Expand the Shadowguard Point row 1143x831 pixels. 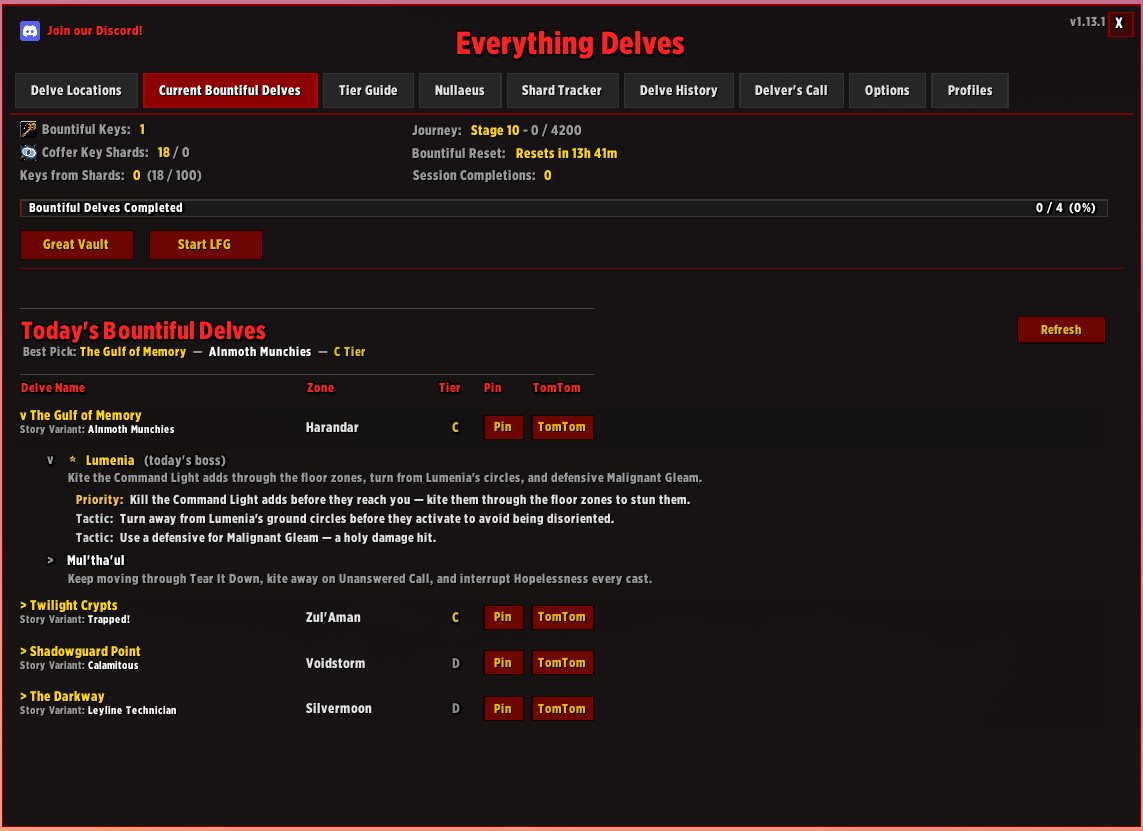pyautogui.click(x=23, y=652)
